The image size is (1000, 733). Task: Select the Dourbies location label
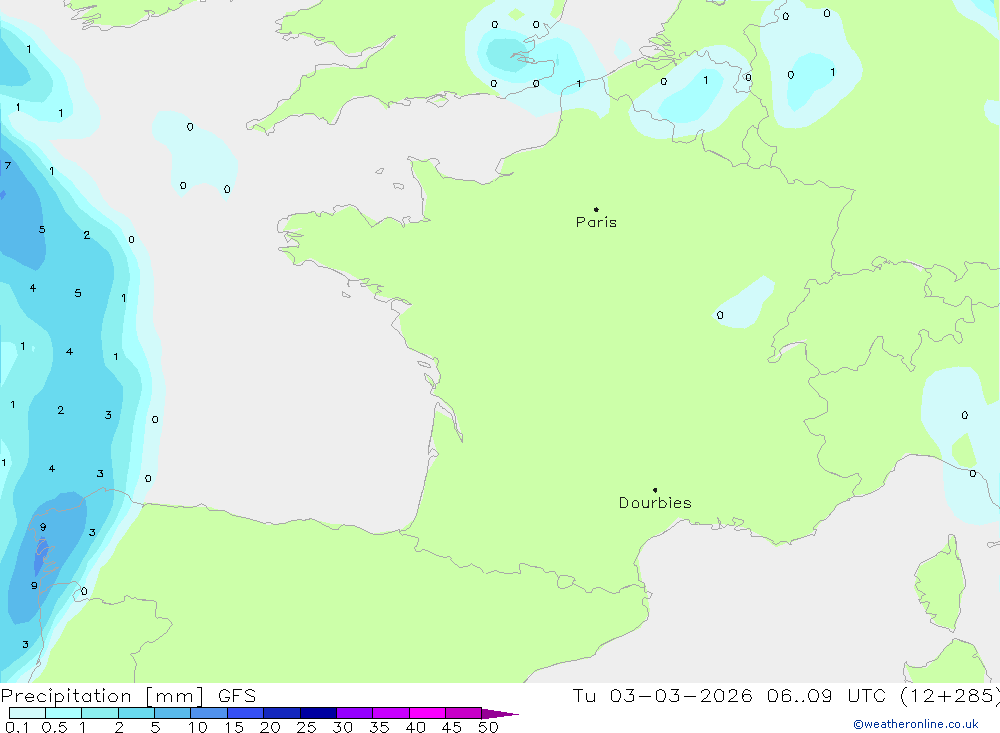click(x=655, y=503)
